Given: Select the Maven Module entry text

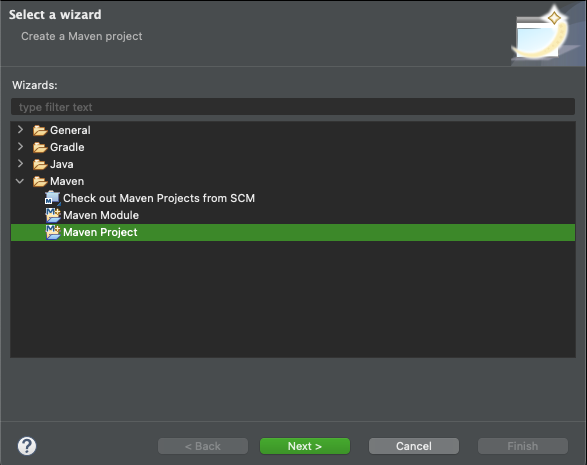Looking at the screenshot, I should (101, 215).
